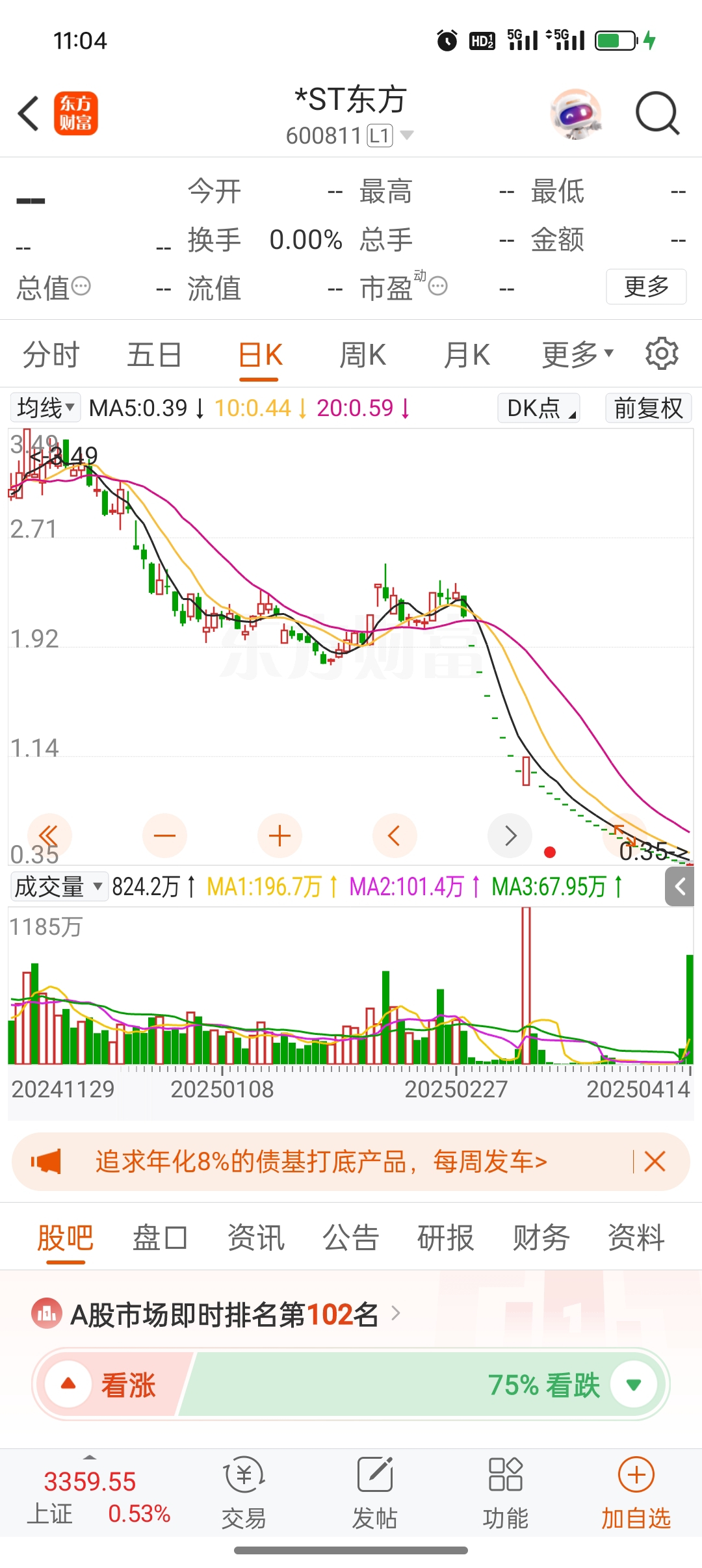702x1568 pixels.
Task: Tap the 发帖 compose icon
Action: 375,1474
